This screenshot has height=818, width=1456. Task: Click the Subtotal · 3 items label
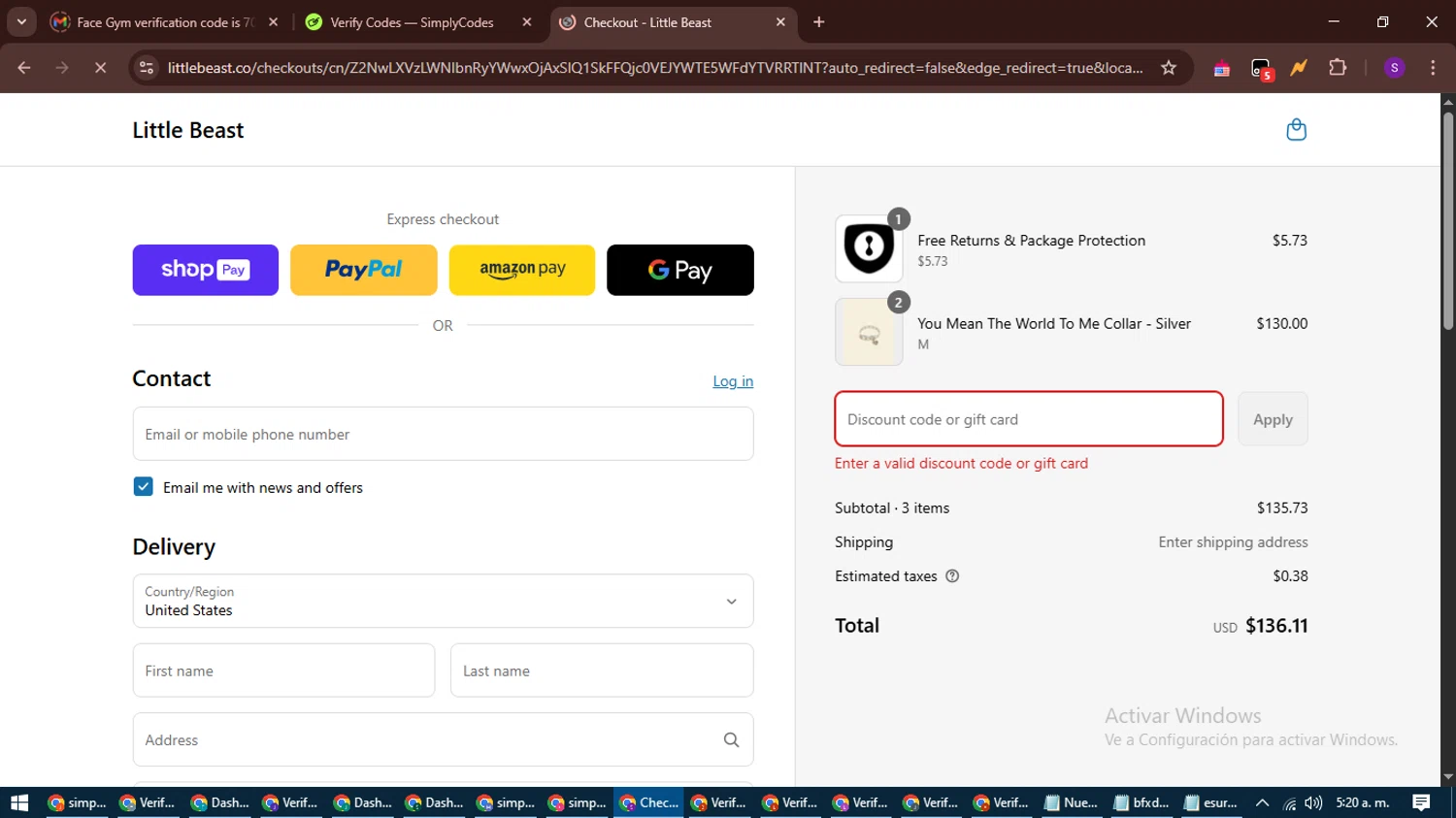point(892,507)
